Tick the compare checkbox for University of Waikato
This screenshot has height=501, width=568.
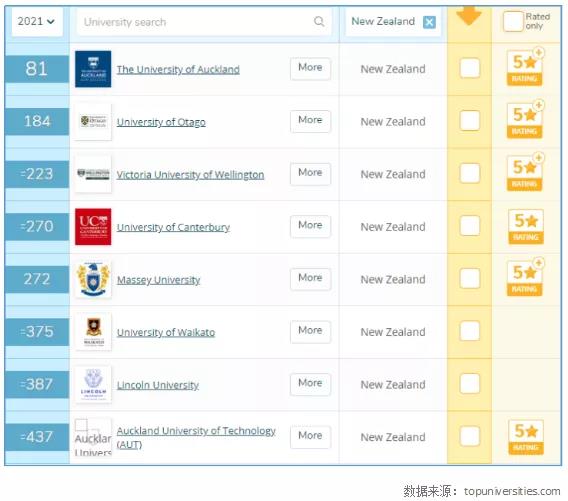point(469,331)
